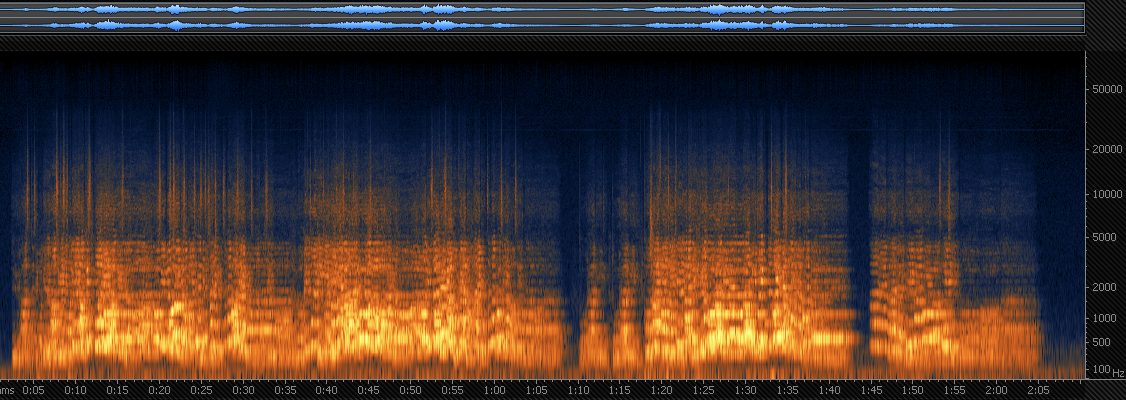Click the 1:45 time ruler label

coord(871,390)
